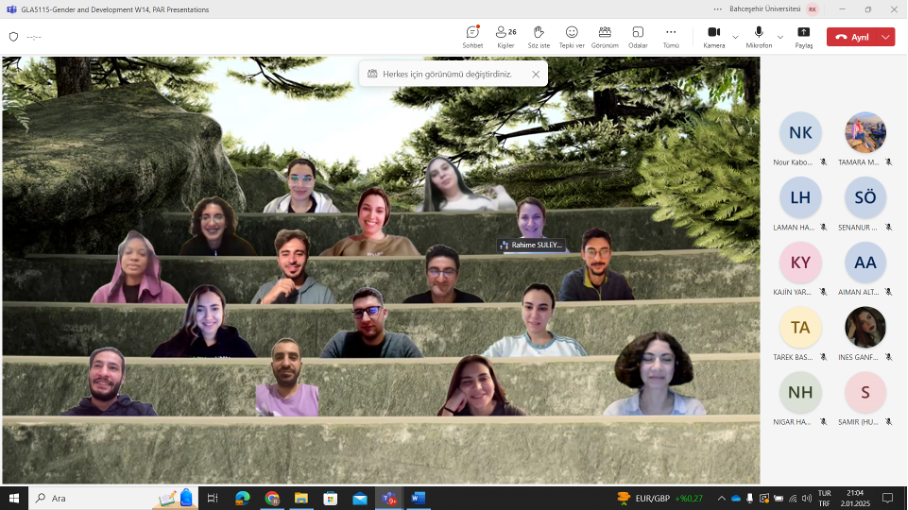Dismiss the view changed notification

[536, 74]
